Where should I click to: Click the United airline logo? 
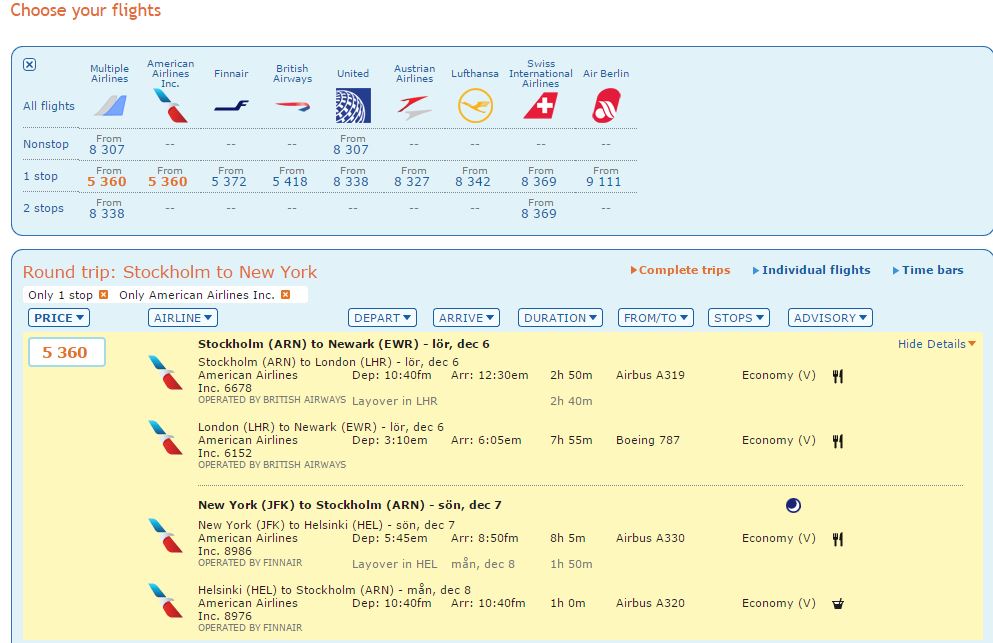point(352,105)
